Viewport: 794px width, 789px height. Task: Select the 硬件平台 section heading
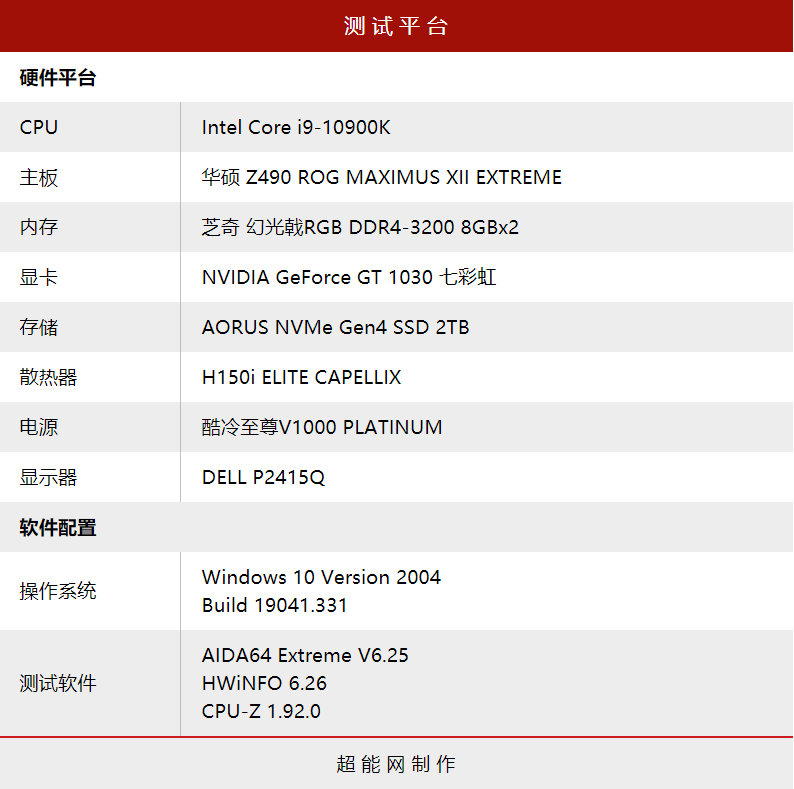pos(58,77)
